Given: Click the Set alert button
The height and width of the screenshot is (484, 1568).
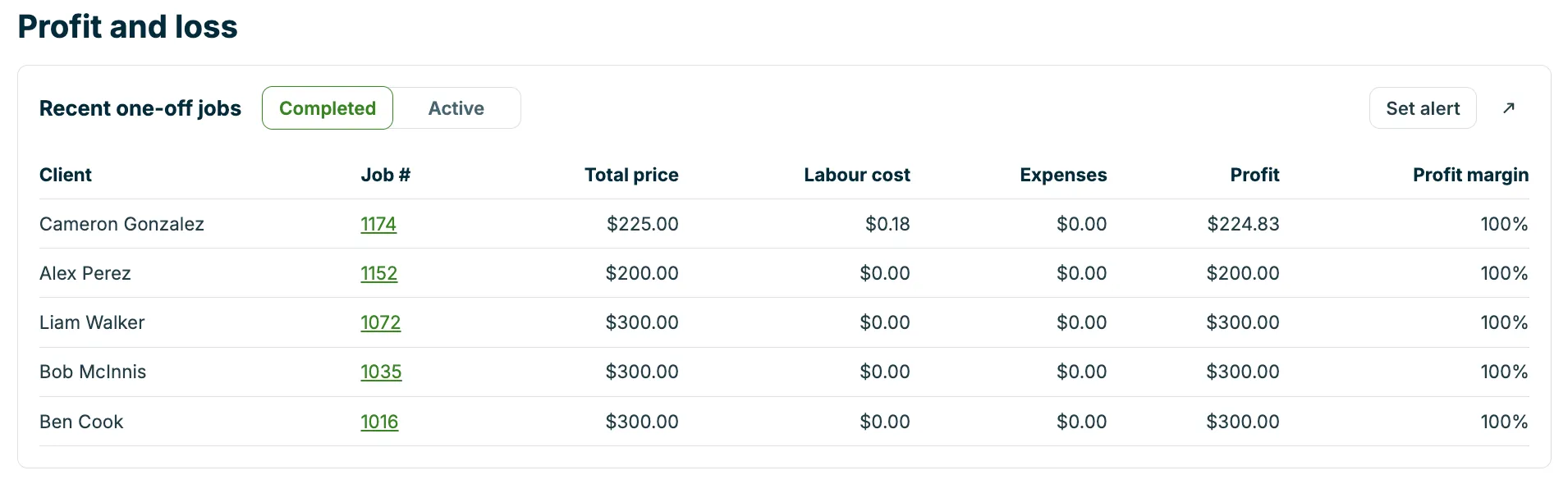Looking at the screenshot, I should click(x=1423, y=108).
